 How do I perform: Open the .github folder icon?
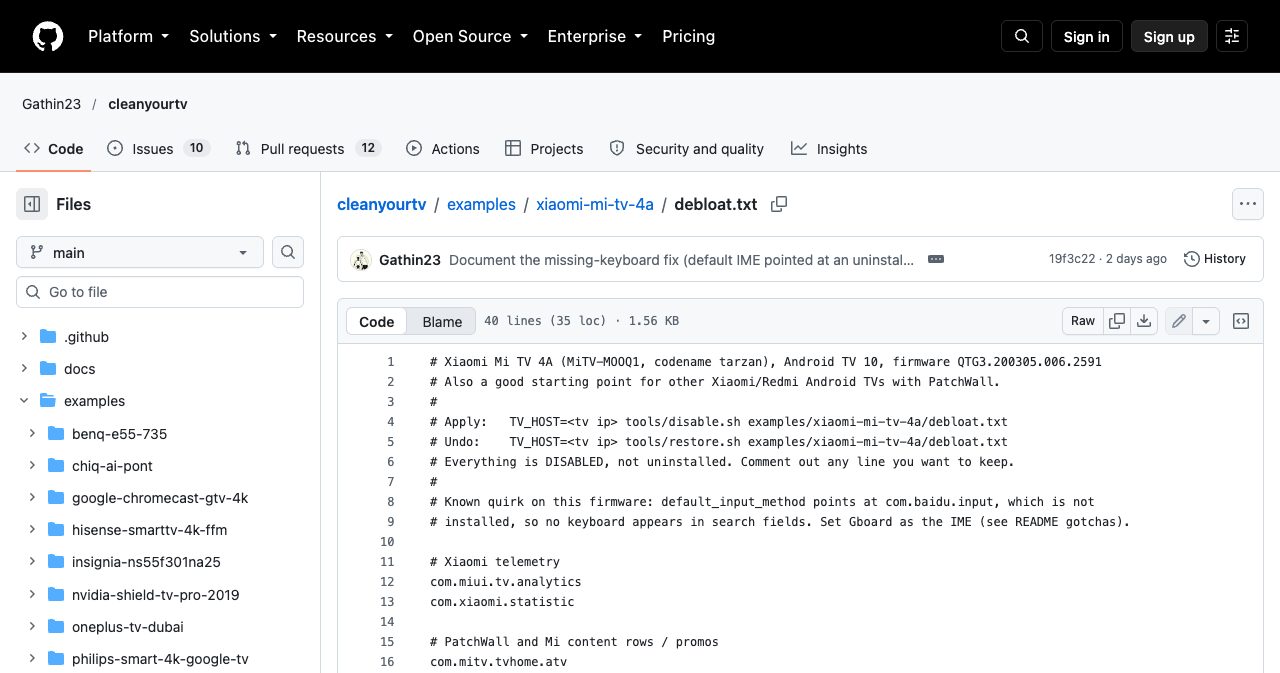coord(48,337)
